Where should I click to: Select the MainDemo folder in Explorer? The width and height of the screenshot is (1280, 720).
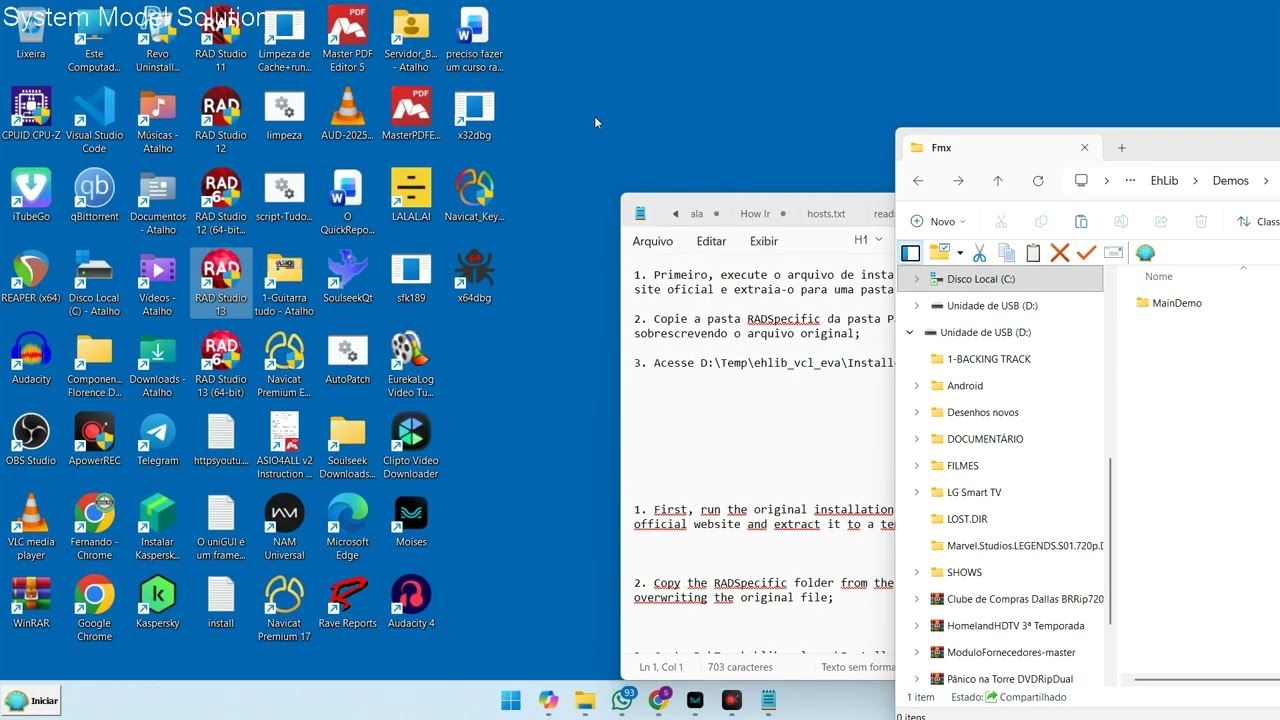click(1169, 303)
